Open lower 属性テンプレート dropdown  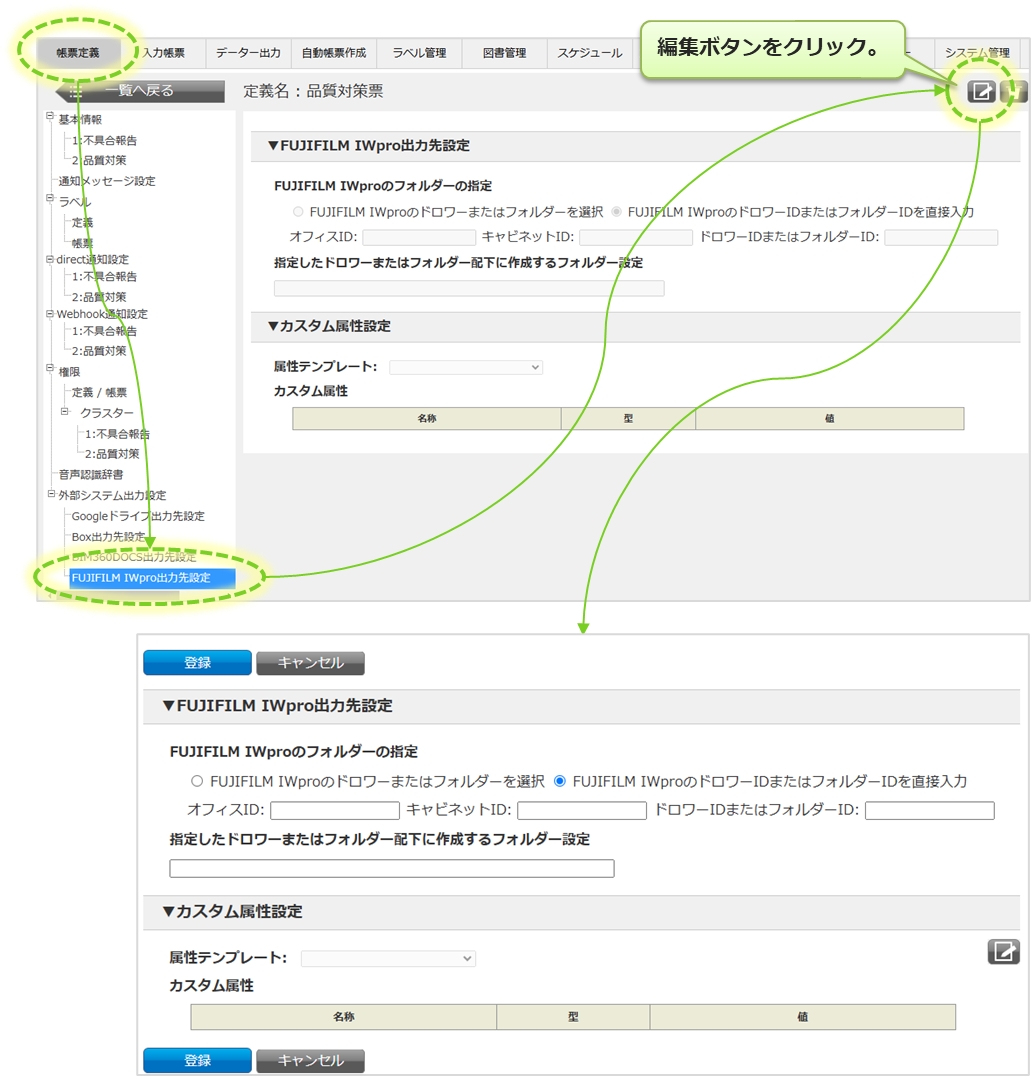388,959
